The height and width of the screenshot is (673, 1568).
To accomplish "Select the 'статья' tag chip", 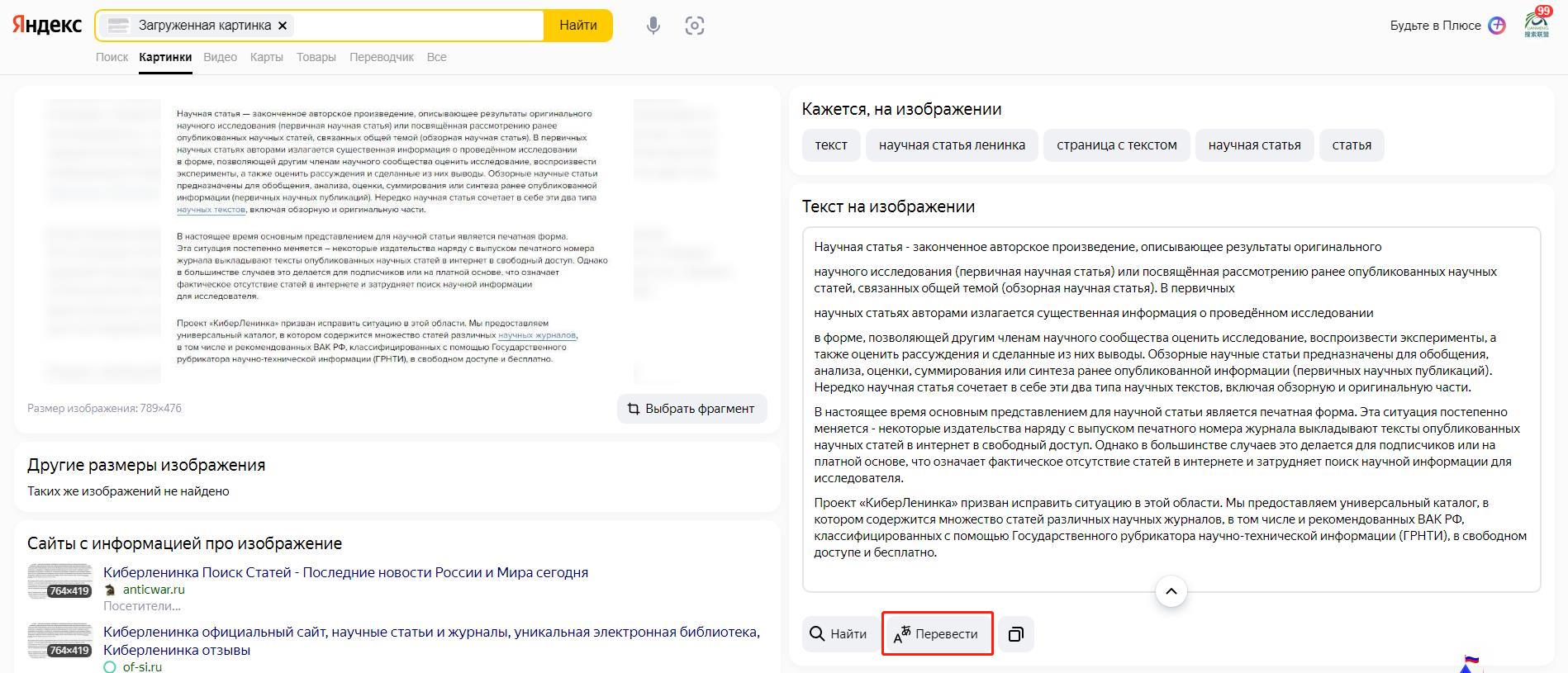I will 1352,145.
